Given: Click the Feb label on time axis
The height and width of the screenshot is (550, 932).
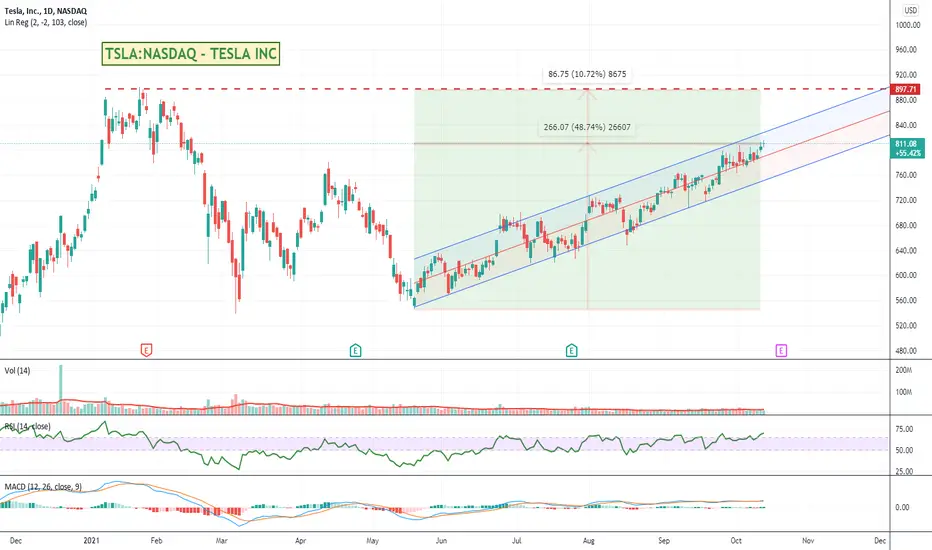Looking at the screenshot, I should (x=156, y=540).
